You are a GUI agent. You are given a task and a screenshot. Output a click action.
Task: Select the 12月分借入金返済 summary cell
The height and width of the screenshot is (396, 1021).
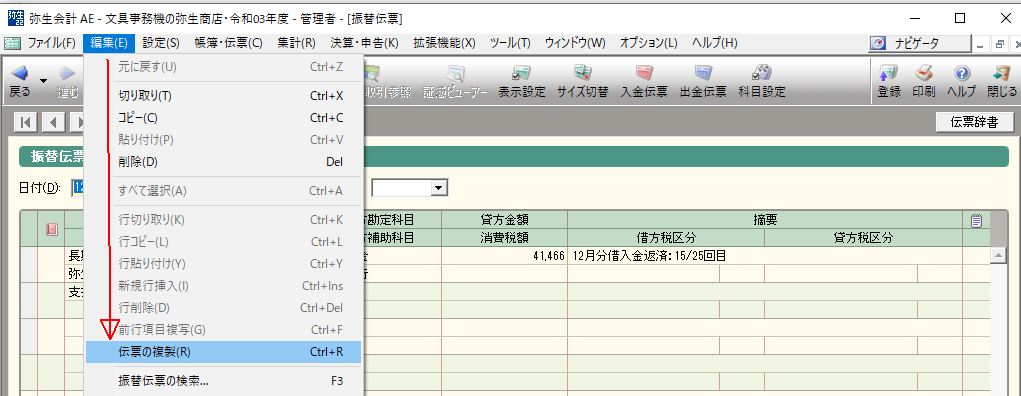tap(765, 256)
